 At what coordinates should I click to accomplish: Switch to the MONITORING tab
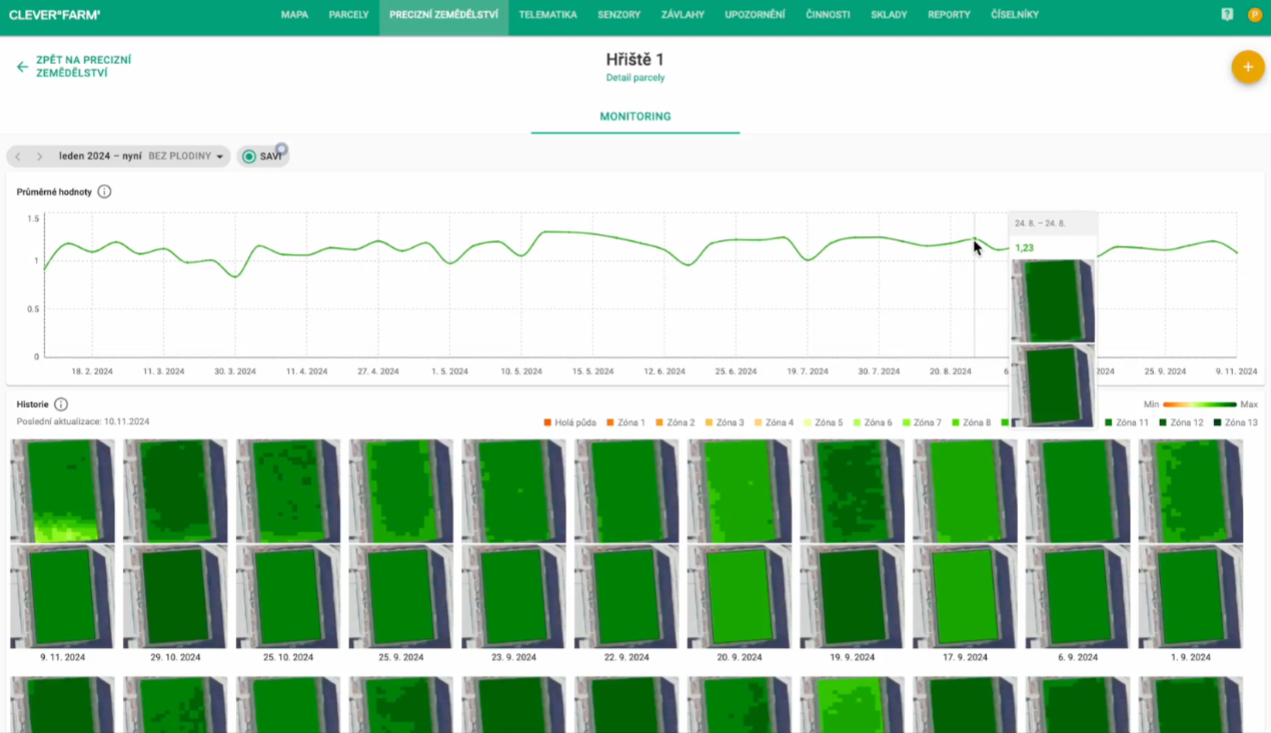click(x=635, y=117)
